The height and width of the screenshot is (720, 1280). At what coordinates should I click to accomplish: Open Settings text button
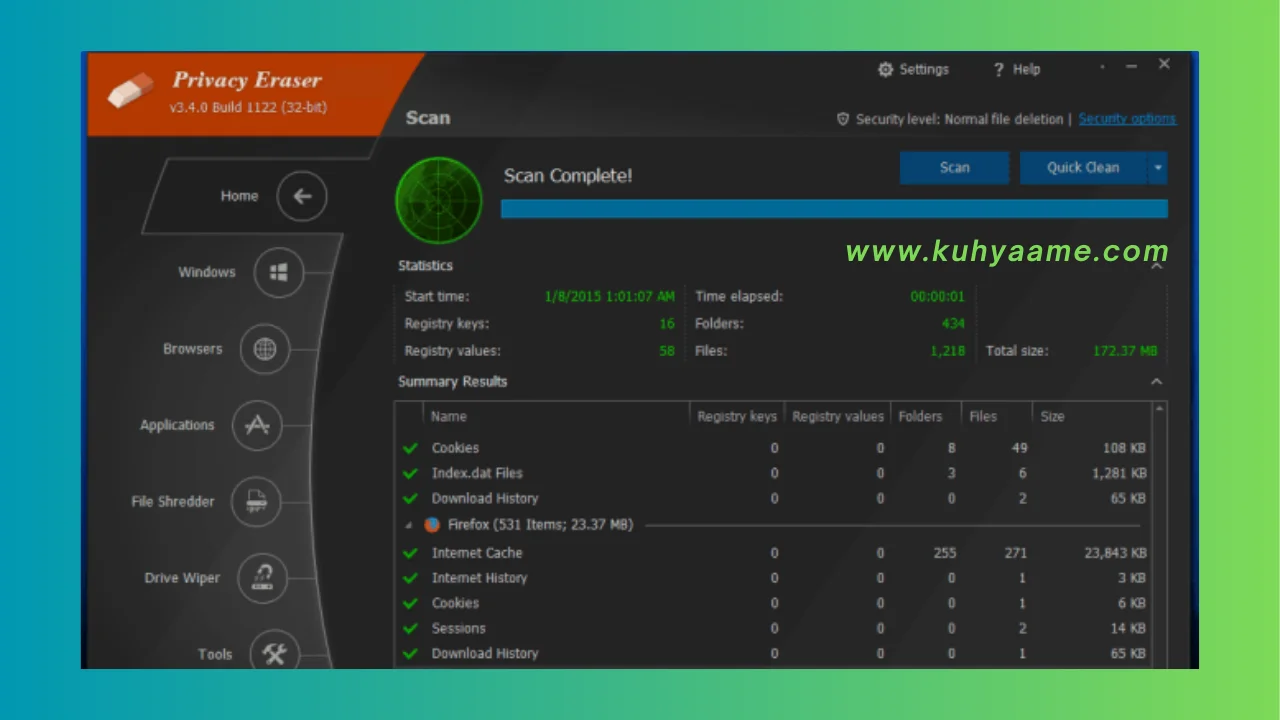924,70
